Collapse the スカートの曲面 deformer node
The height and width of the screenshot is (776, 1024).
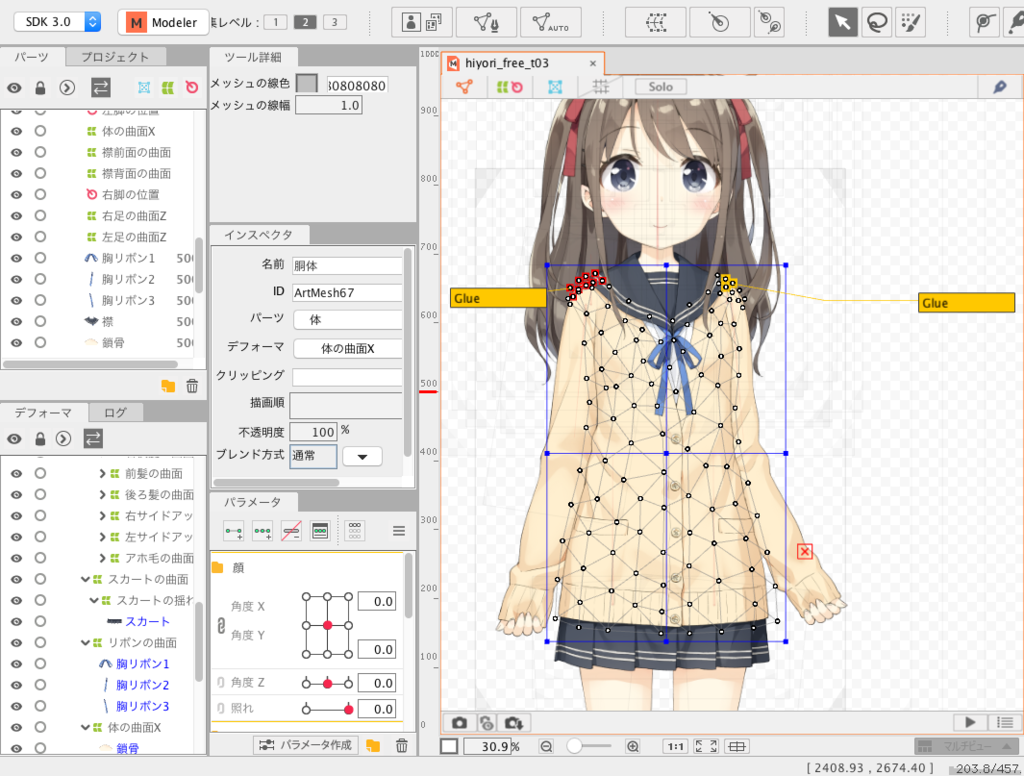point(86,579)
